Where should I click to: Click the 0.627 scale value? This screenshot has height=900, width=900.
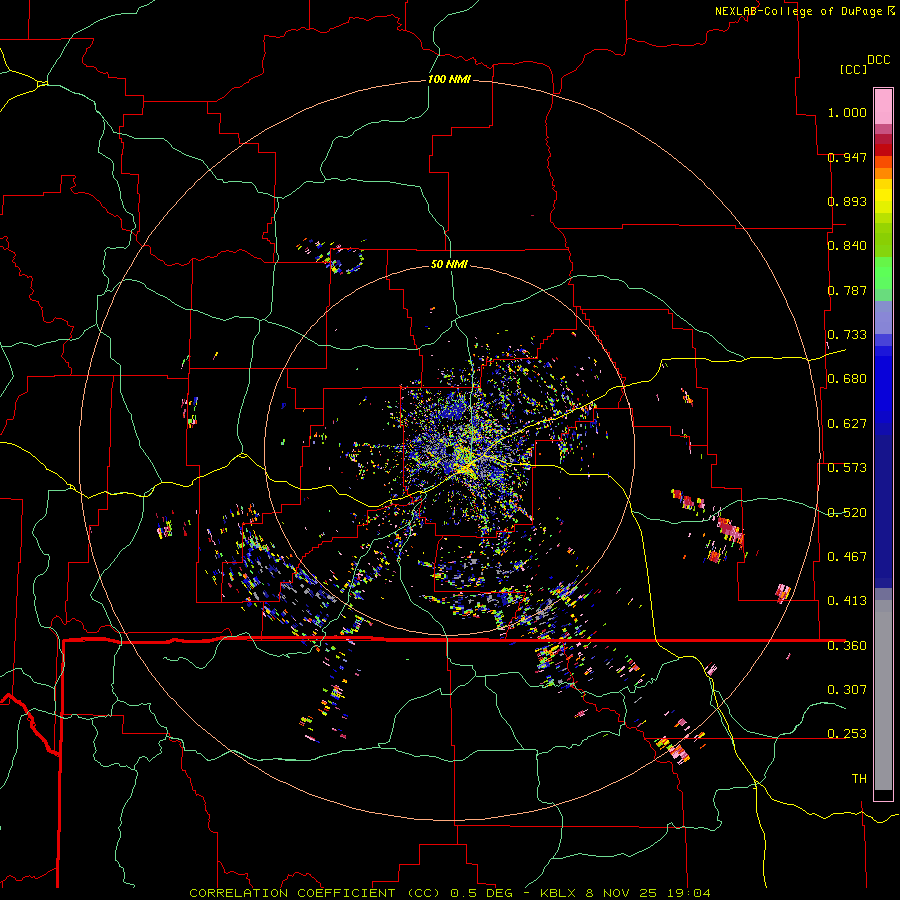pos(847,424)
